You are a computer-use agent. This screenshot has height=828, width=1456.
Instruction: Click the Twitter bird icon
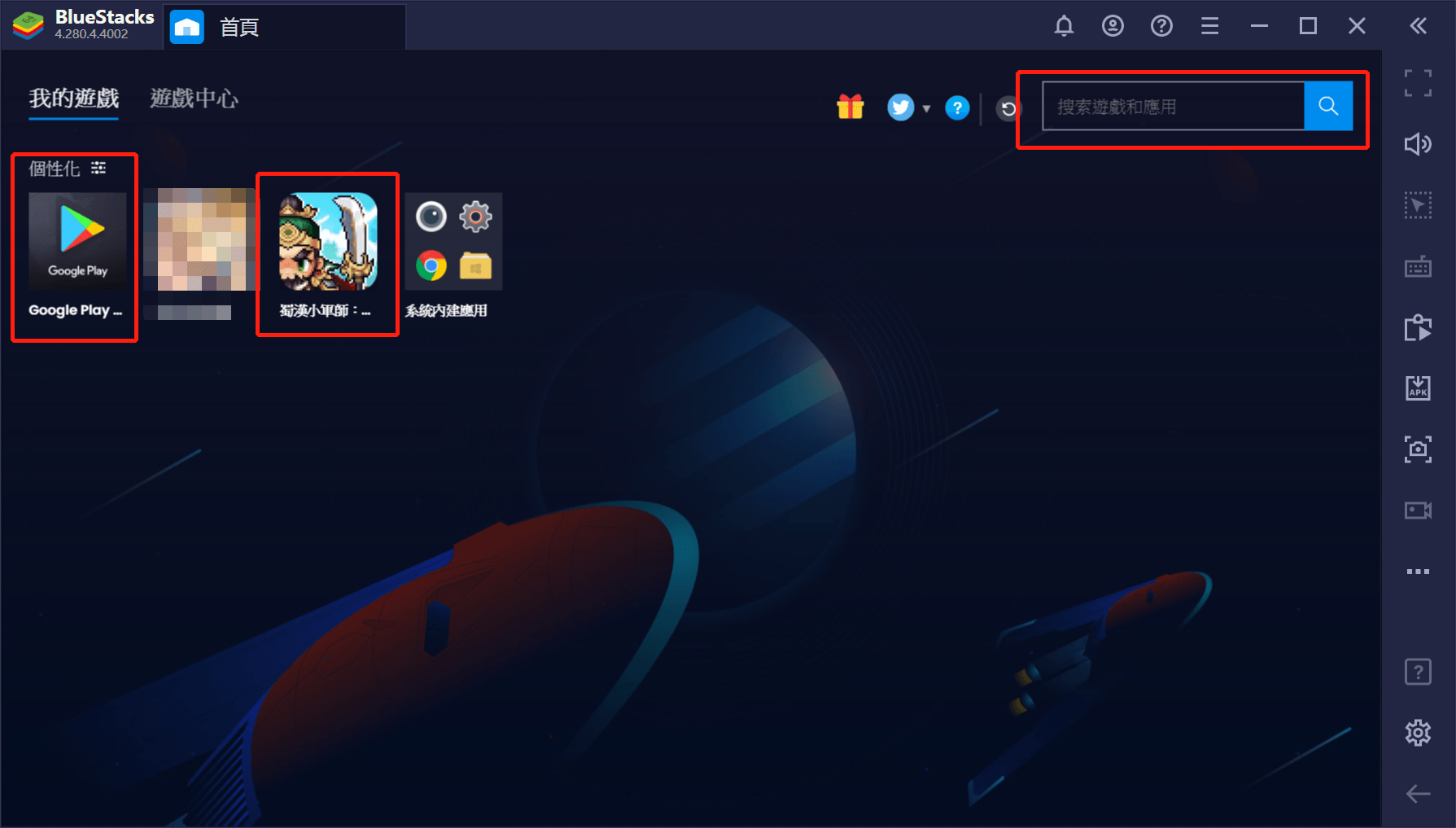(x=900, y=107)
